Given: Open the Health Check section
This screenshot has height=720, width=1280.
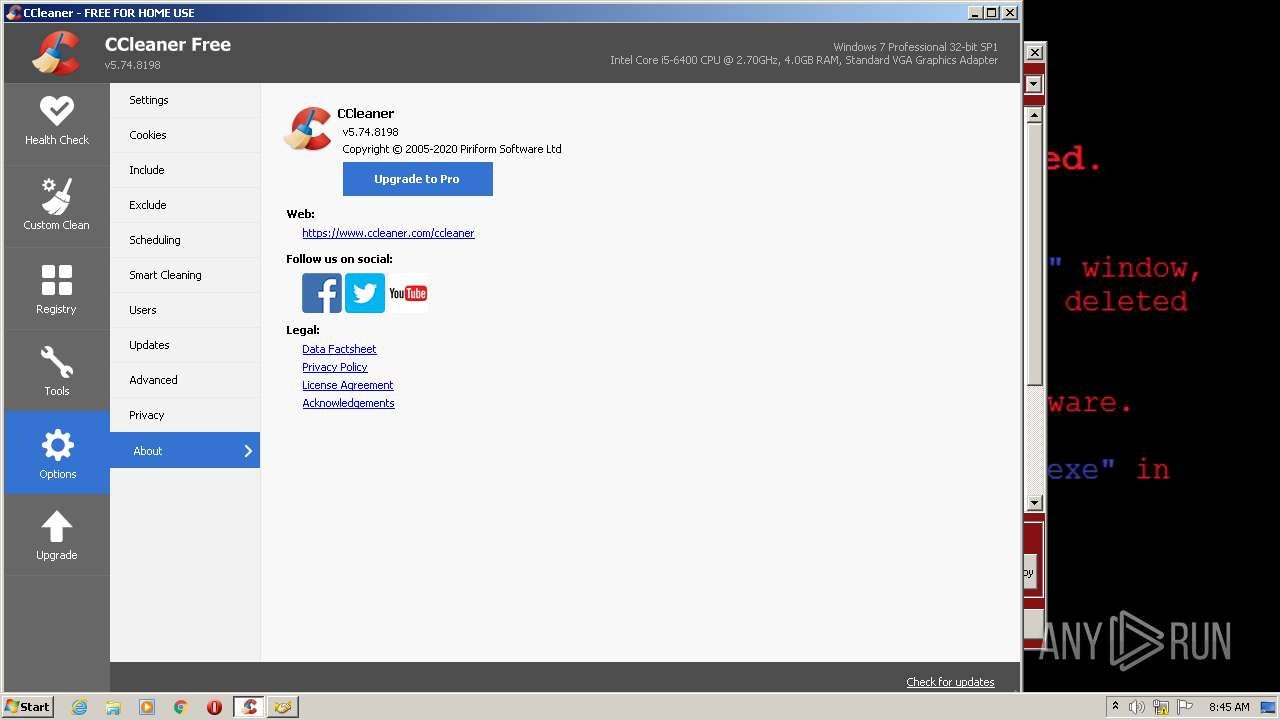Looking at the screenshot, I should click(x=57, y=123).
